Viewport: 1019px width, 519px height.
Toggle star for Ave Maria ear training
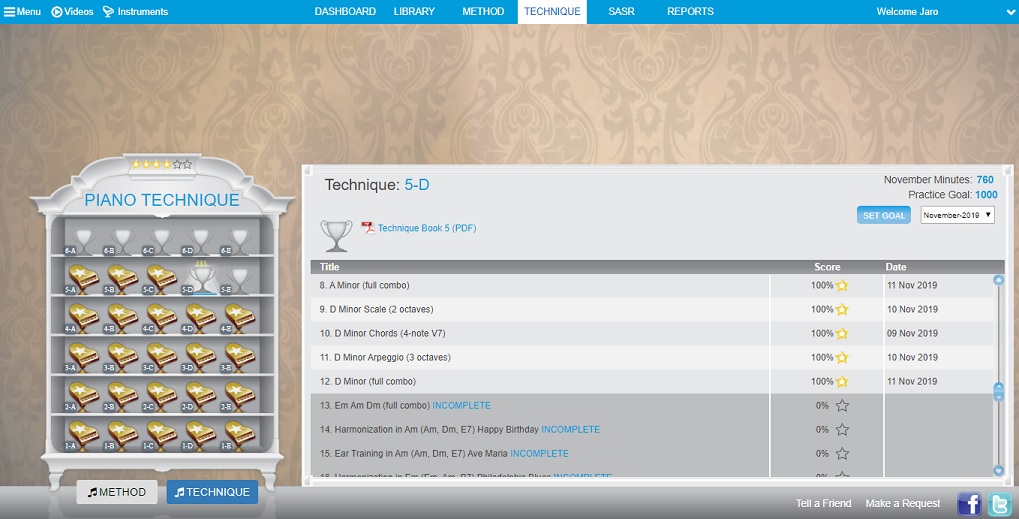[x=842, y=453]
